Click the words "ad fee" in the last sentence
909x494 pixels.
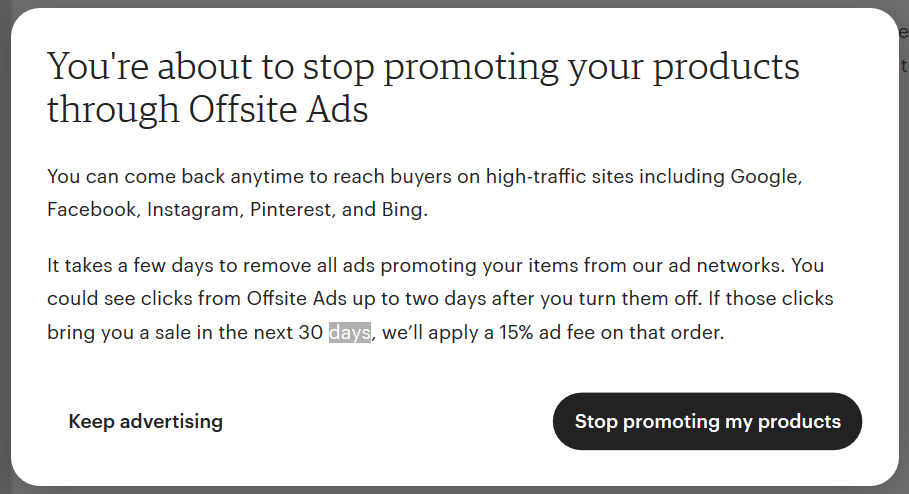pyautogui.click(x=567, y=333)
